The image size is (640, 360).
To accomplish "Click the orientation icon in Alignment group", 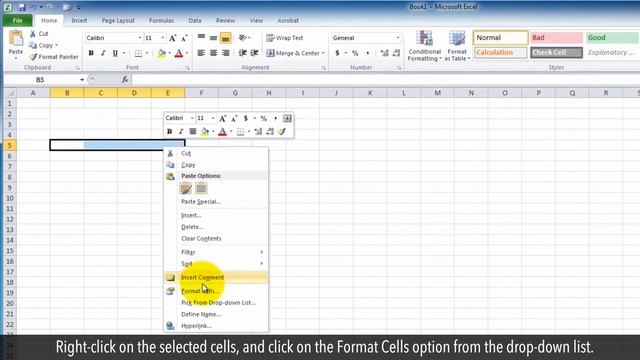I will (x=242, y=38).
